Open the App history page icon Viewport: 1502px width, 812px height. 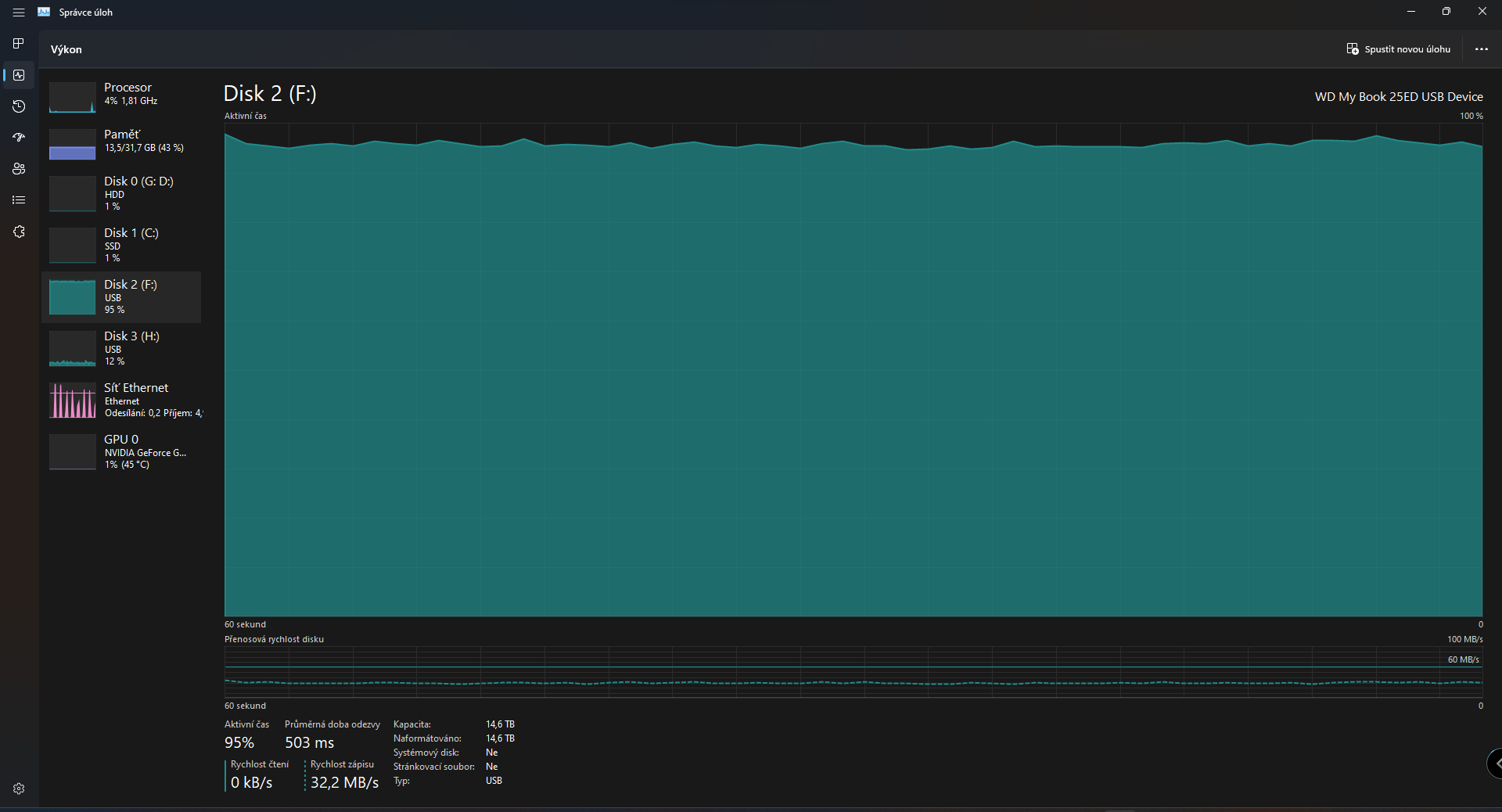(19, 106)
